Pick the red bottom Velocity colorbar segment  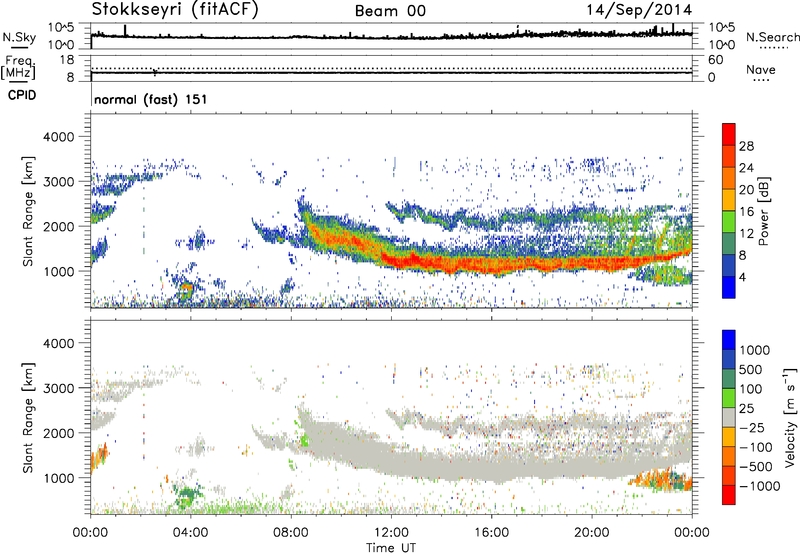click(729, 495)
